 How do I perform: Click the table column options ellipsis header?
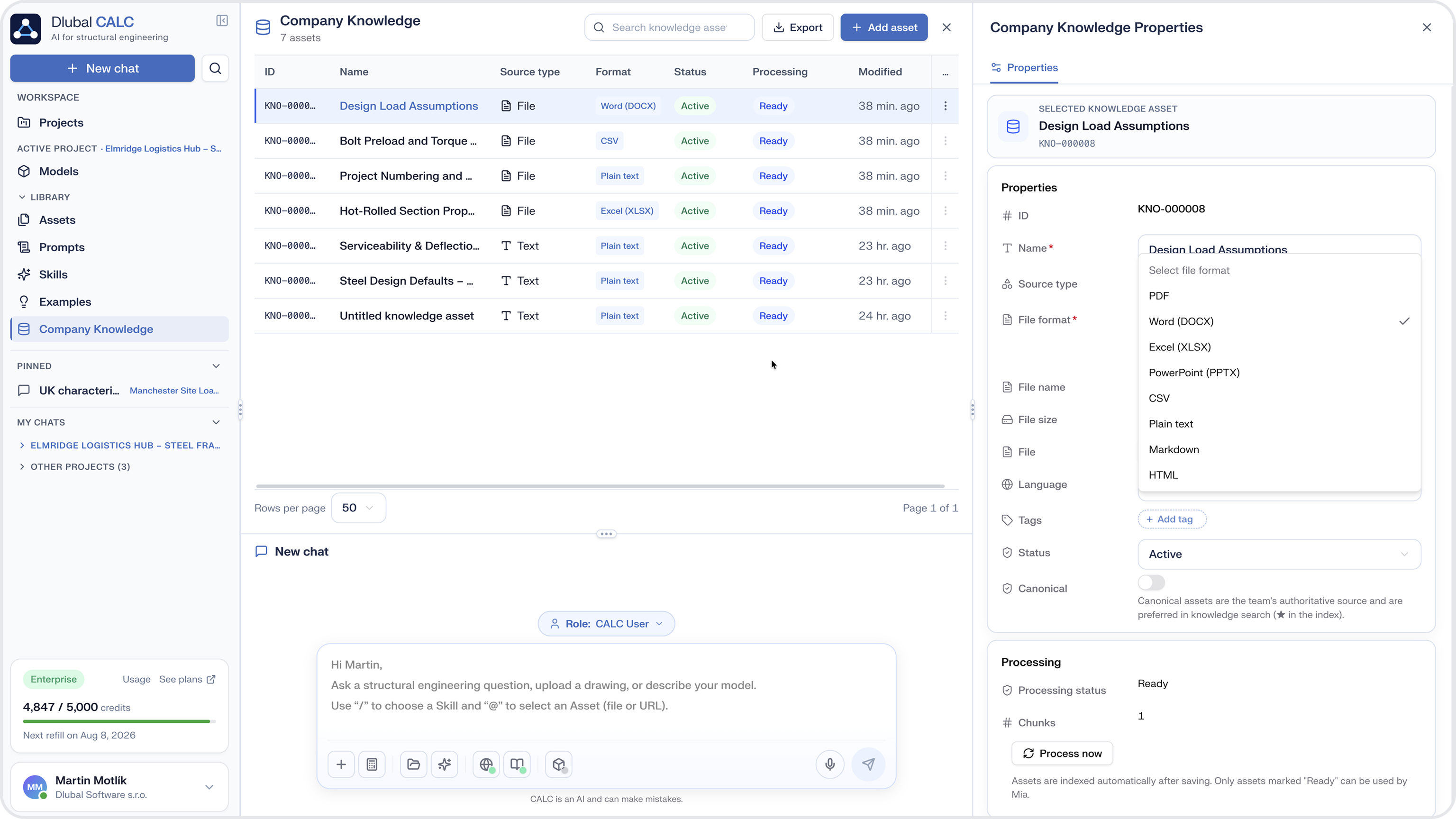pyautogui.click(x=945, y=73)
